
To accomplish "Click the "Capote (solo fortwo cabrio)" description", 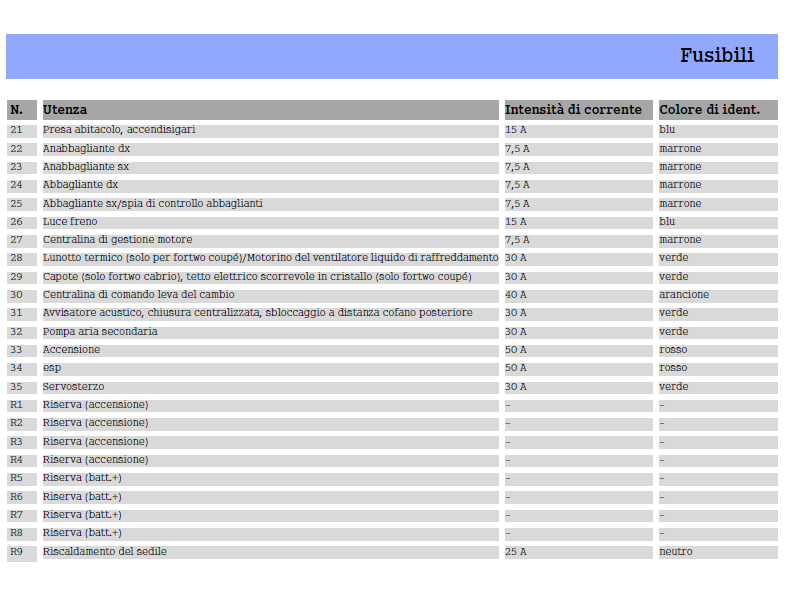I will [x=257, y=277].
